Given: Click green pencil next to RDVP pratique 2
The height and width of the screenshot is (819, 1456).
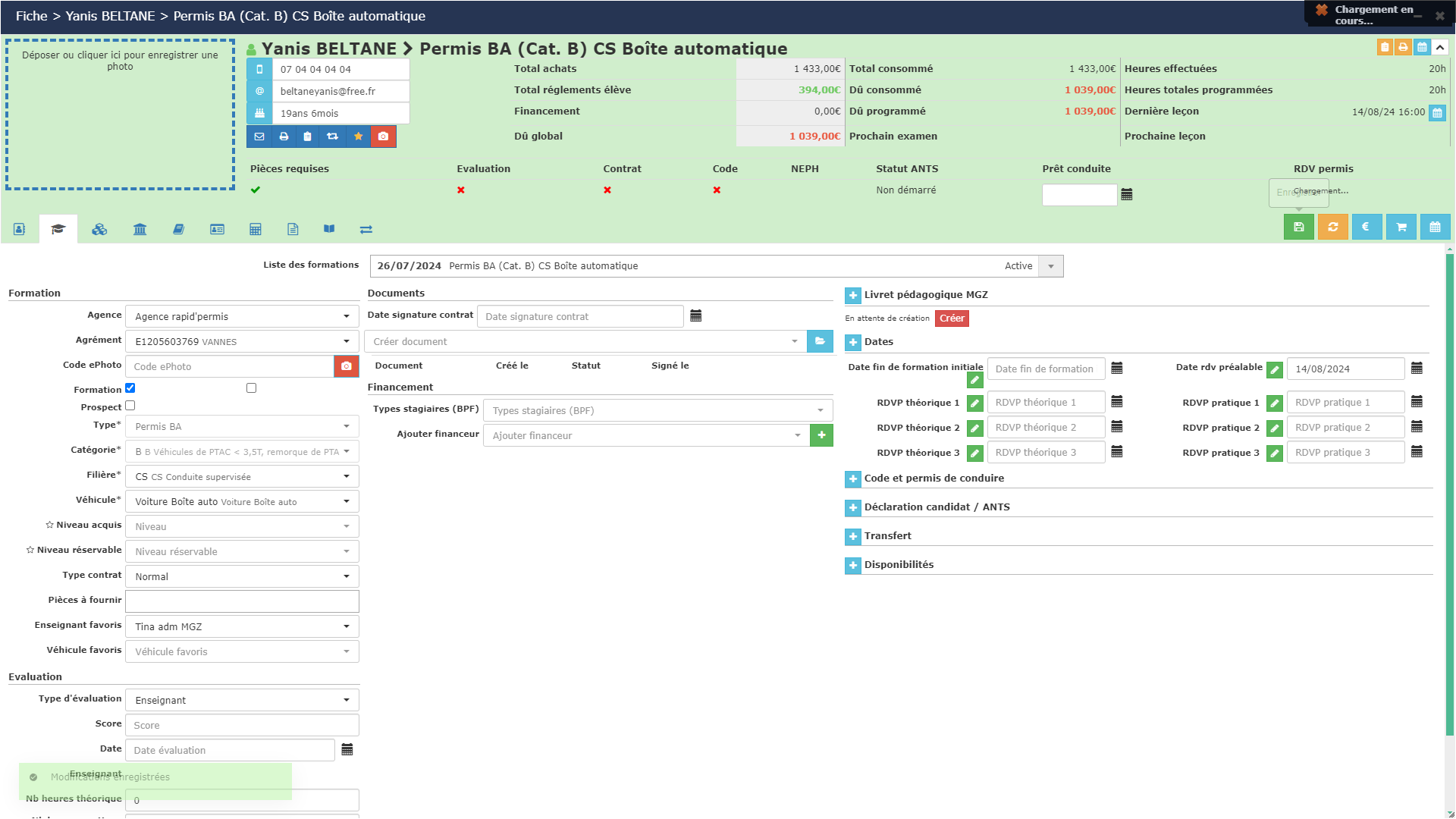Looking at the screenshot, I should coord(1275,428).
